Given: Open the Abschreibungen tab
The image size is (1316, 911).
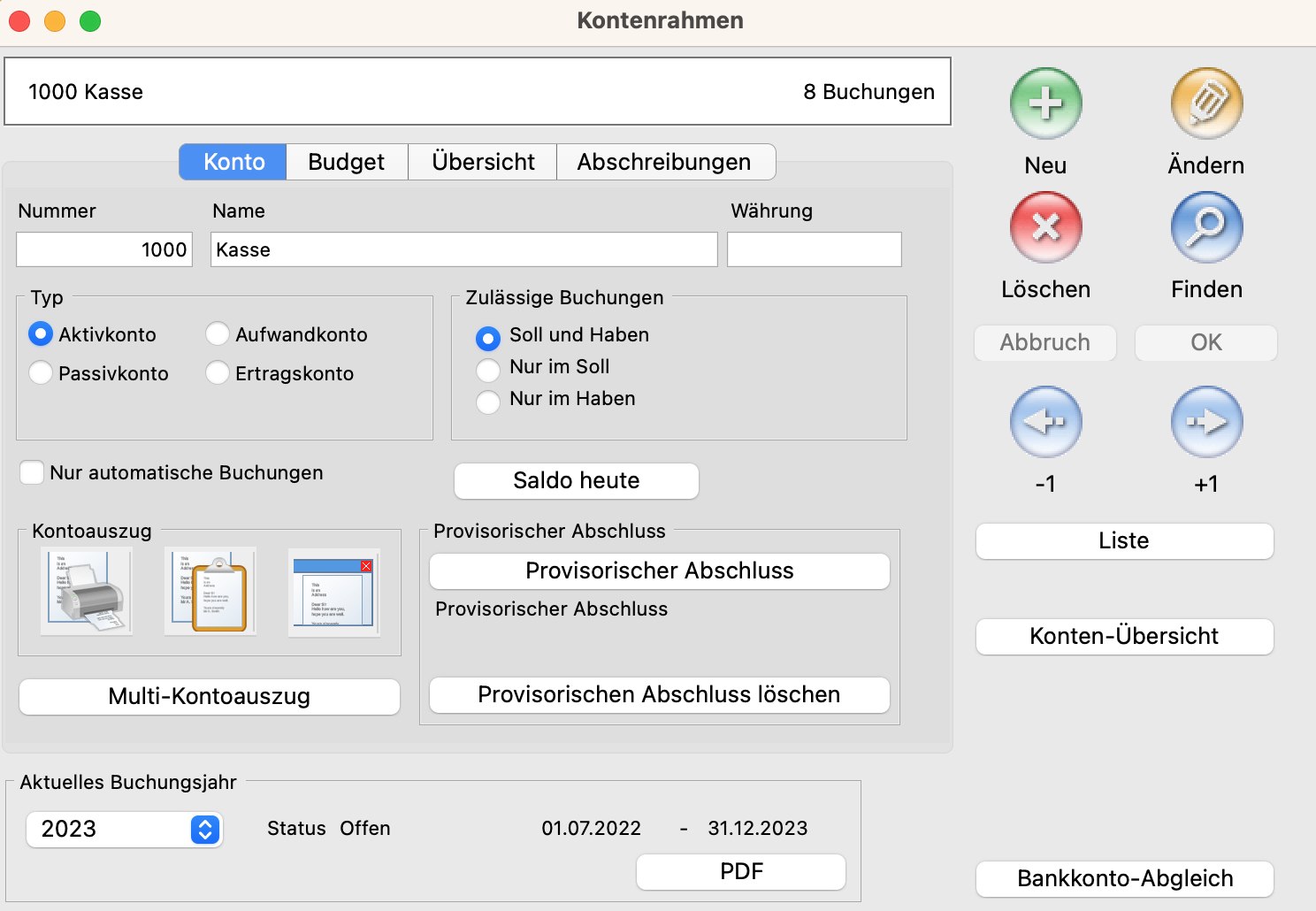Looking at the screenshot, I should 664,162.
